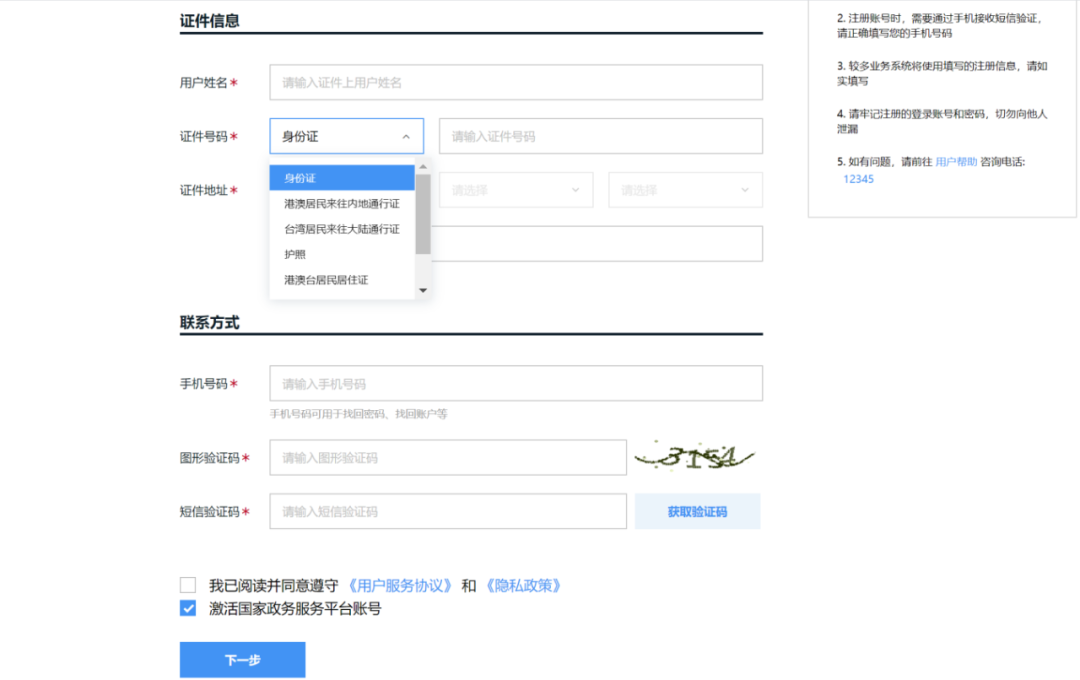Click the 请输入手机号码 input field
This screenshot has width=1080, height=680.
point(516,383)
